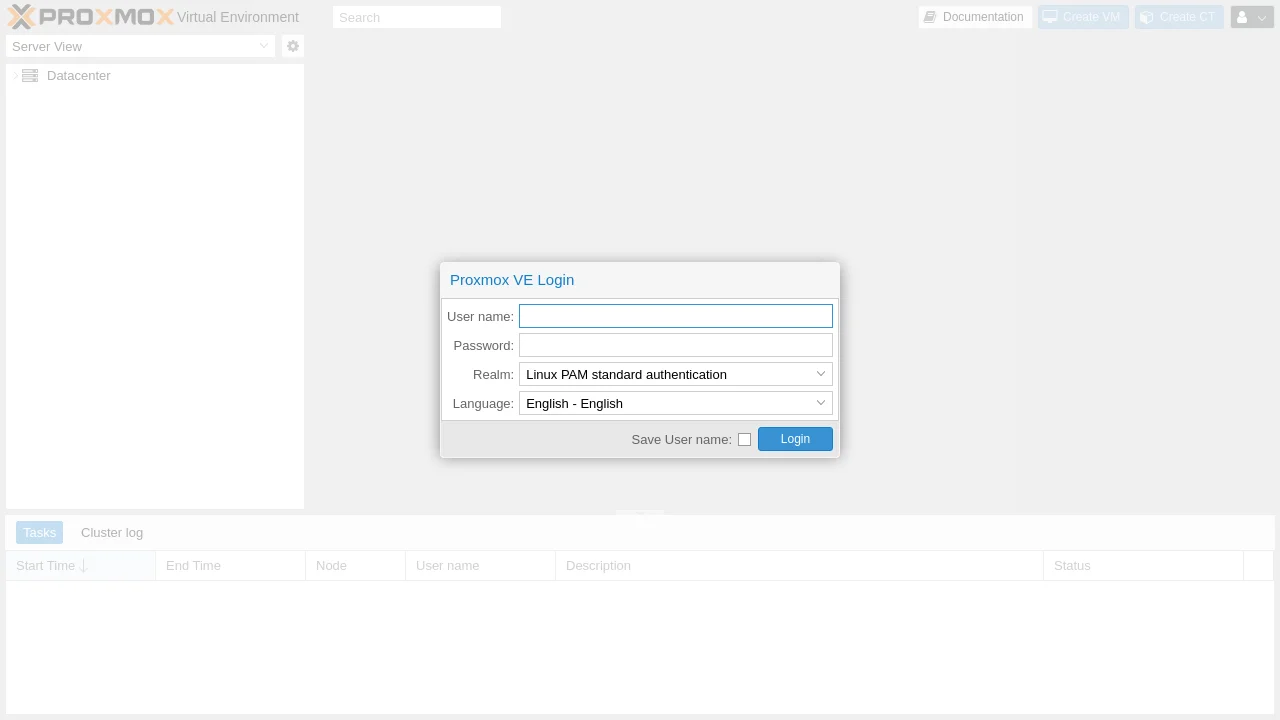The image size is (1280, 720).
Task: Click the Start Time sort arrow icon
Action: [84, 566]
